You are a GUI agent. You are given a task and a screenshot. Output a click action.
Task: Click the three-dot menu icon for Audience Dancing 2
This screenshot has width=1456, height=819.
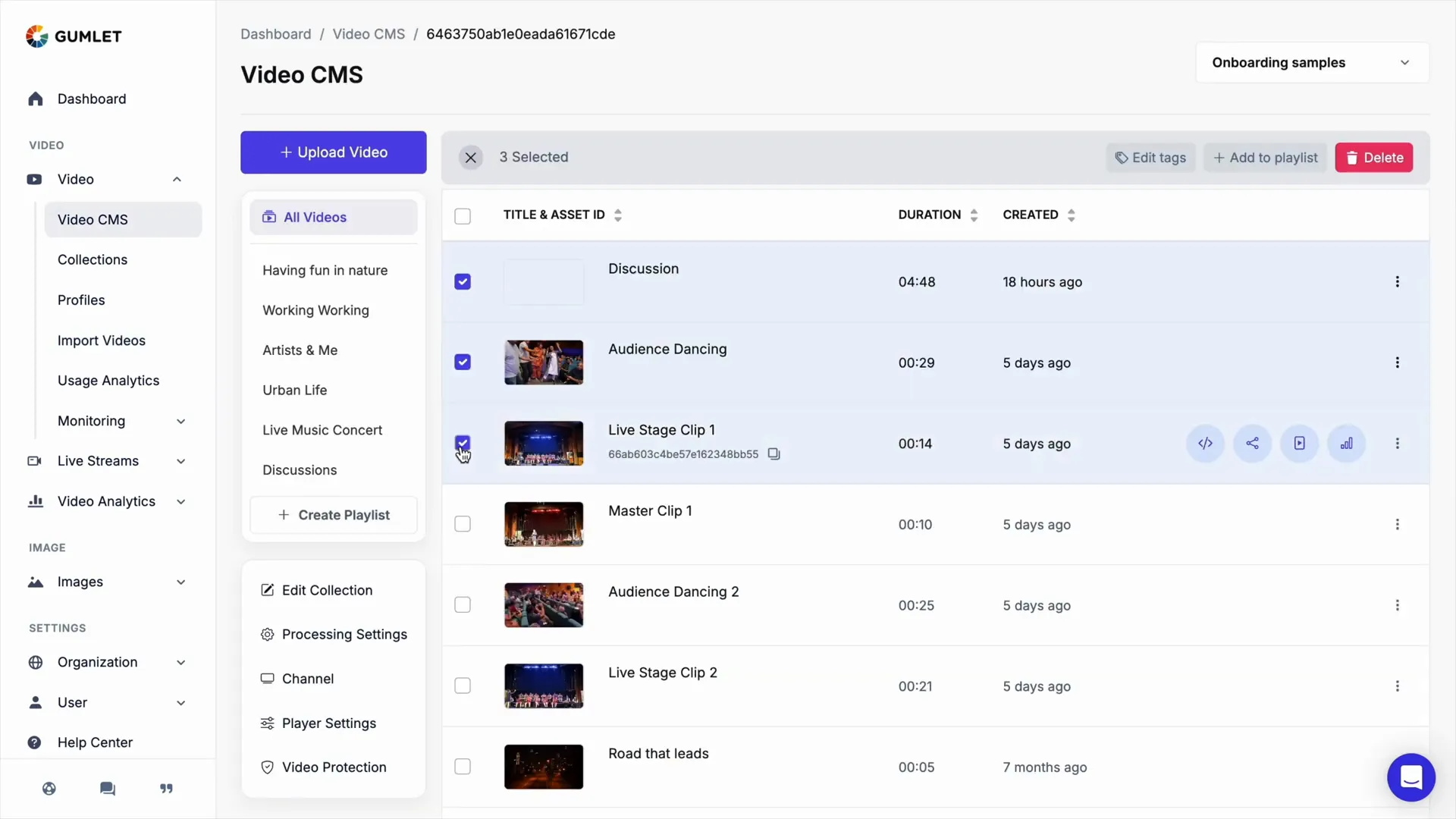click(x=1398, y=605)
